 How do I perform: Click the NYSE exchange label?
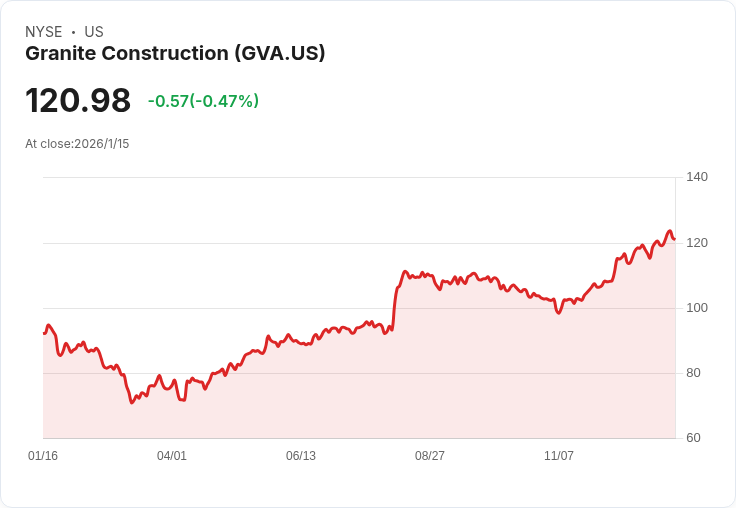click(44, 32)
